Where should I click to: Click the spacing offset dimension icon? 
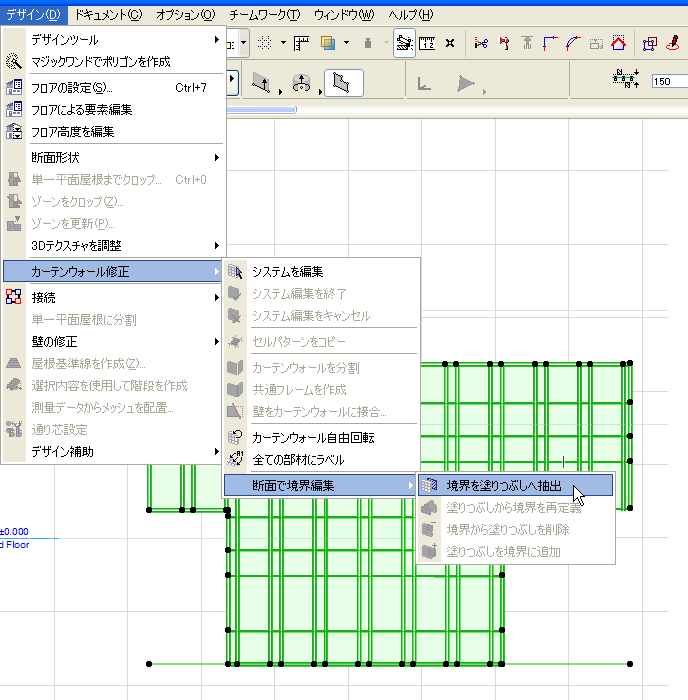[x=625, y=79]
